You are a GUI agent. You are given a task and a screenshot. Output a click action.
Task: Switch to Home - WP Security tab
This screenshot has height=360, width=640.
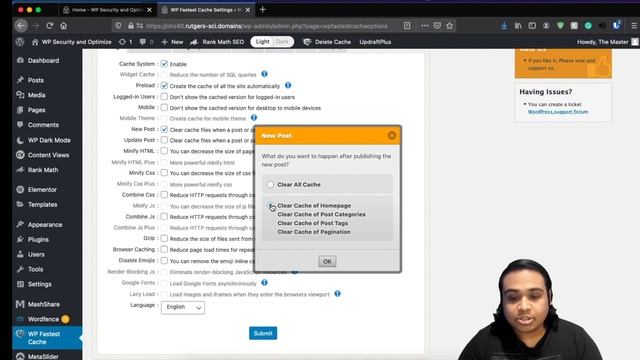[108, 10]
